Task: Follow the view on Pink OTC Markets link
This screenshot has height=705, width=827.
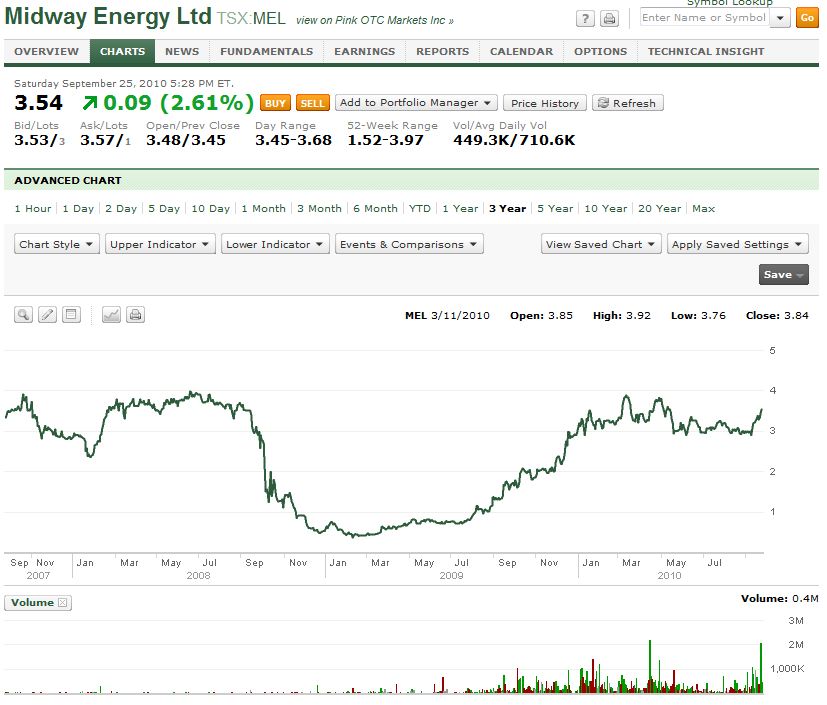Action: click(374, 20)
